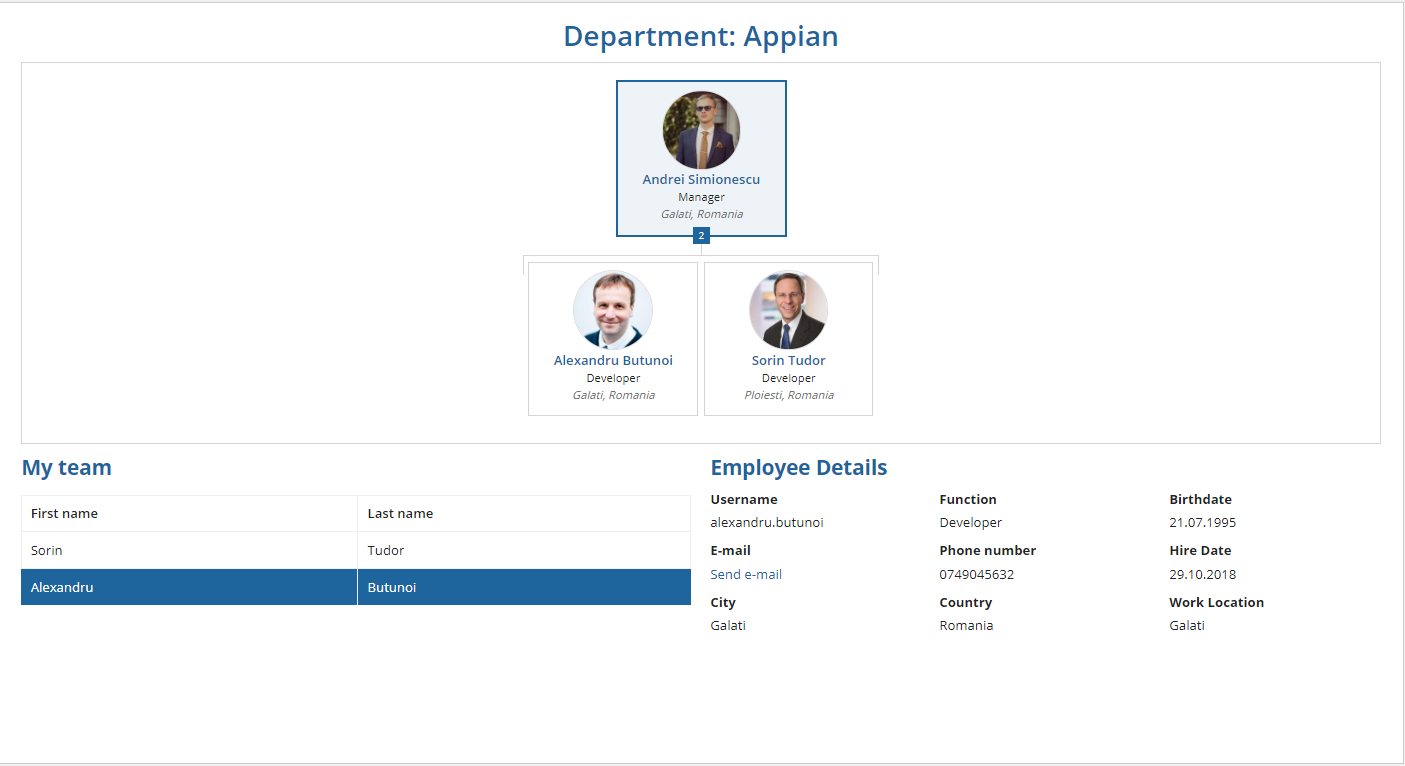The width and height of the screenshot is (1405, 766).
Task: Click the Birthdate field label
Action: click(x=1201, y=500)
